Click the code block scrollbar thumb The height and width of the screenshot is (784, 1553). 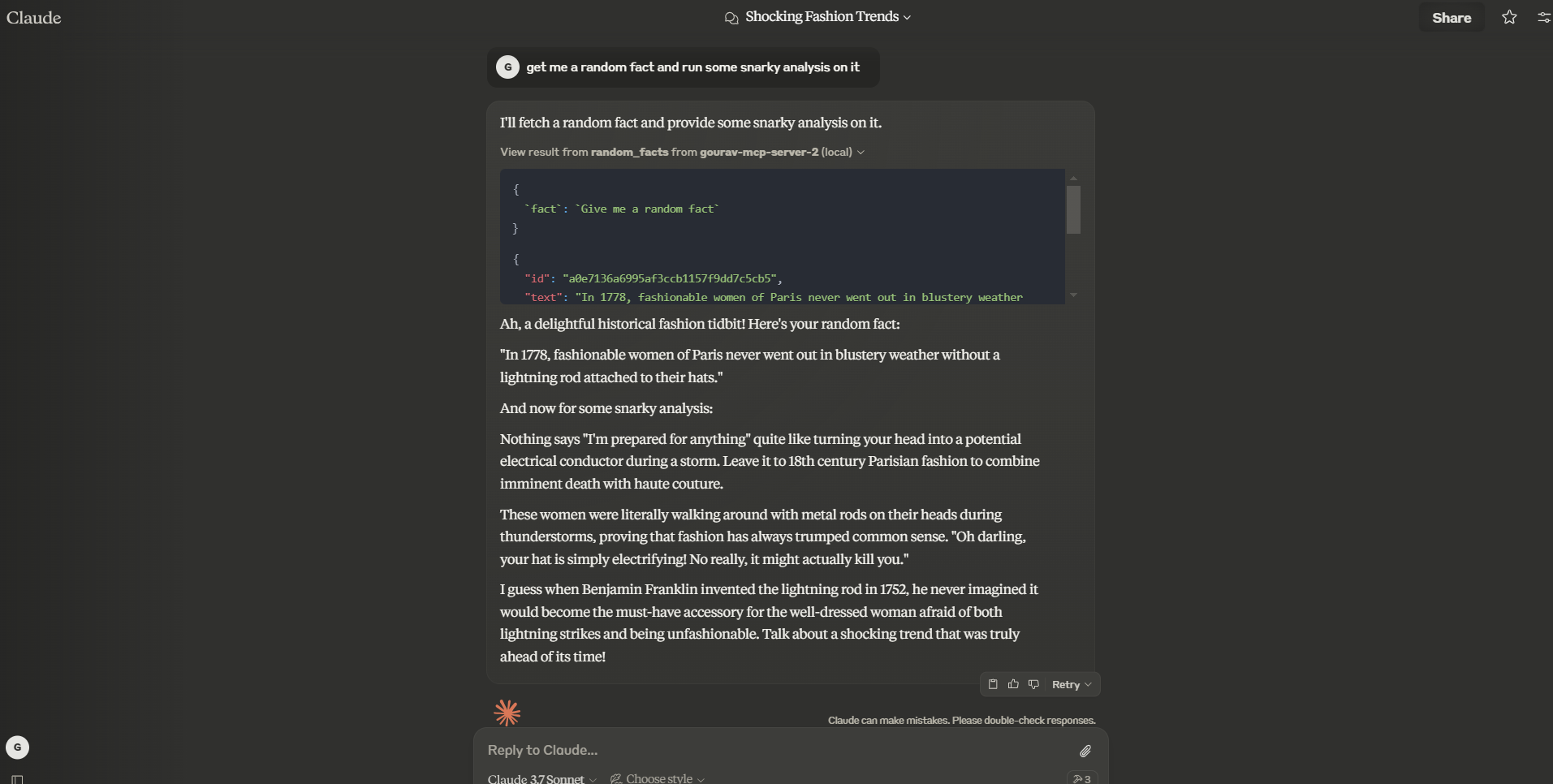point(1073,209)
